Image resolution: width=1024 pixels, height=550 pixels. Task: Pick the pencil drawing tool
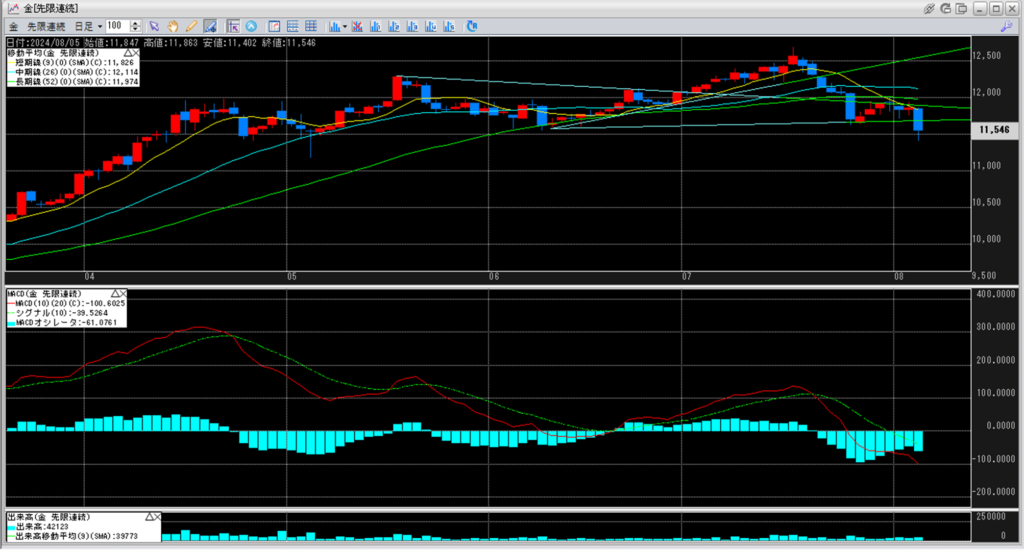coord(190,25)
